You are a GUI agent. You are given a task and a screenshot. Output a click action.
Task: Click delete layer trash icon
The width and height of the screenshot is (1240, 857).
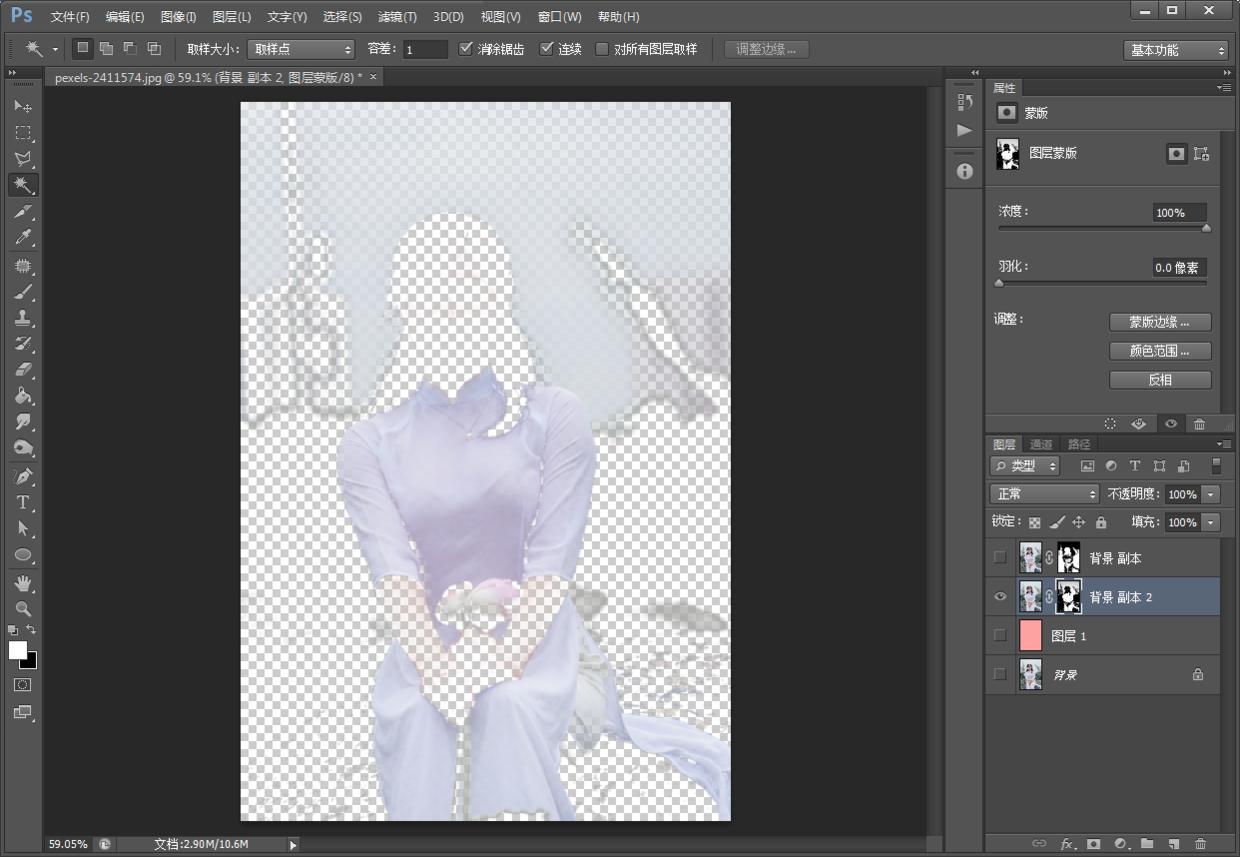coord(1200,844)
